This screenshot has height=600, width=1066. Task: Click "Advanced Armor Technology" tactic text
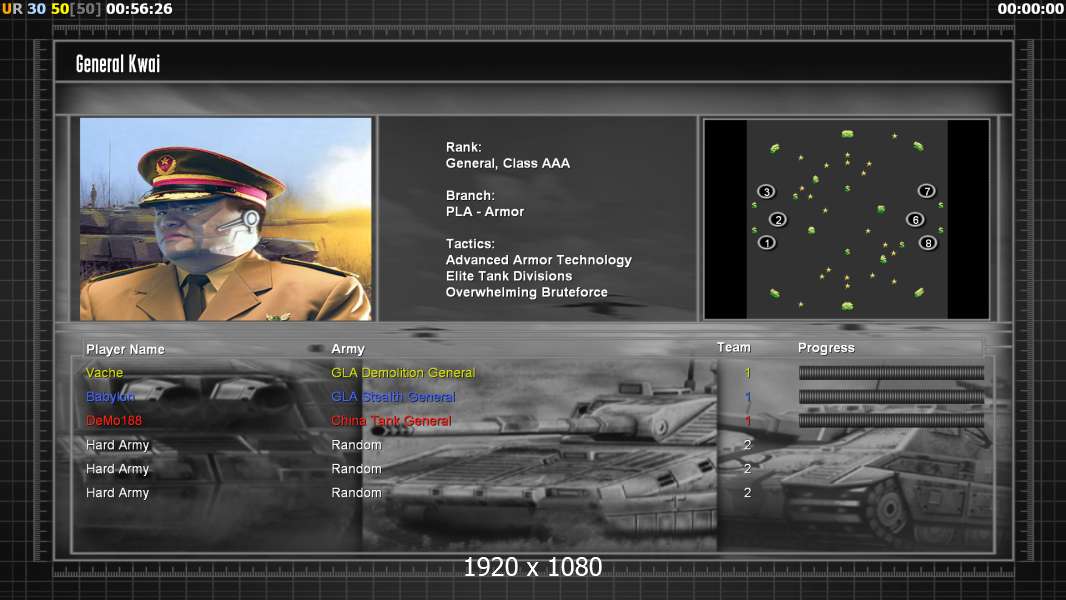538,260
